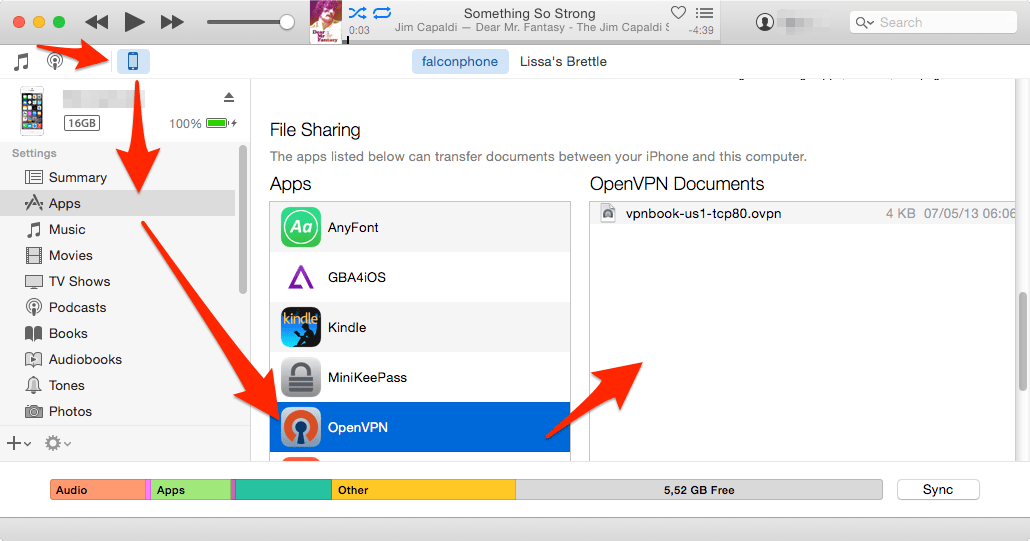Viewport: 1030px width, 541px height.
Task: Open Audiobooks in sidebar
Action: [x=118, y=360]
